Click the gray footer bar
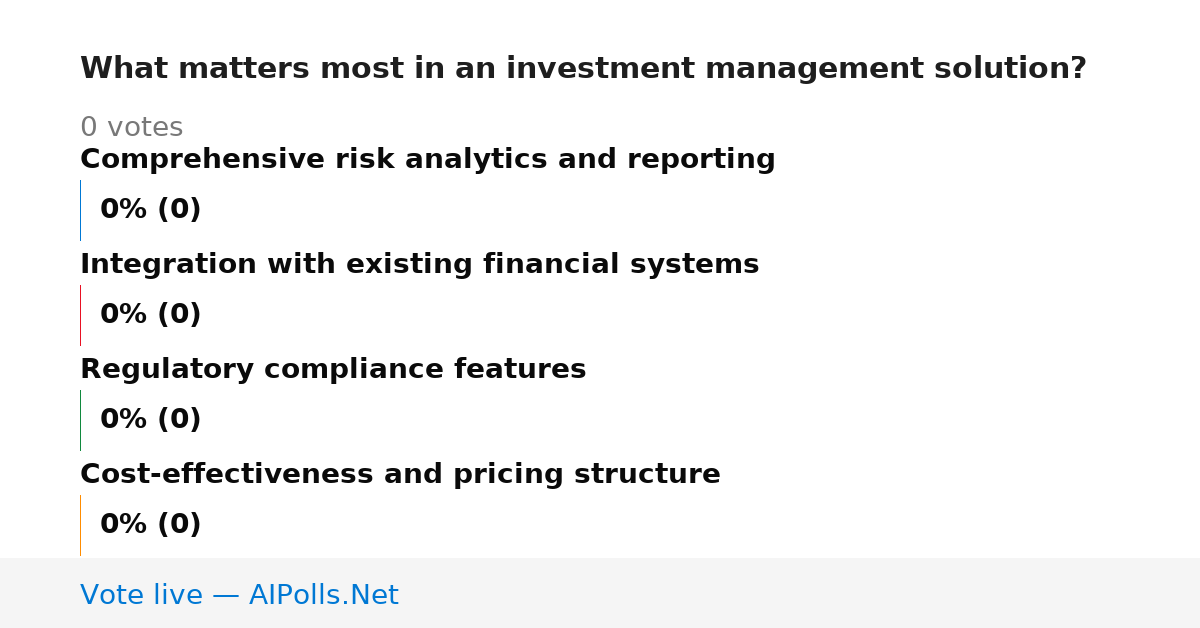1200x628 pixels. point(600,593)
